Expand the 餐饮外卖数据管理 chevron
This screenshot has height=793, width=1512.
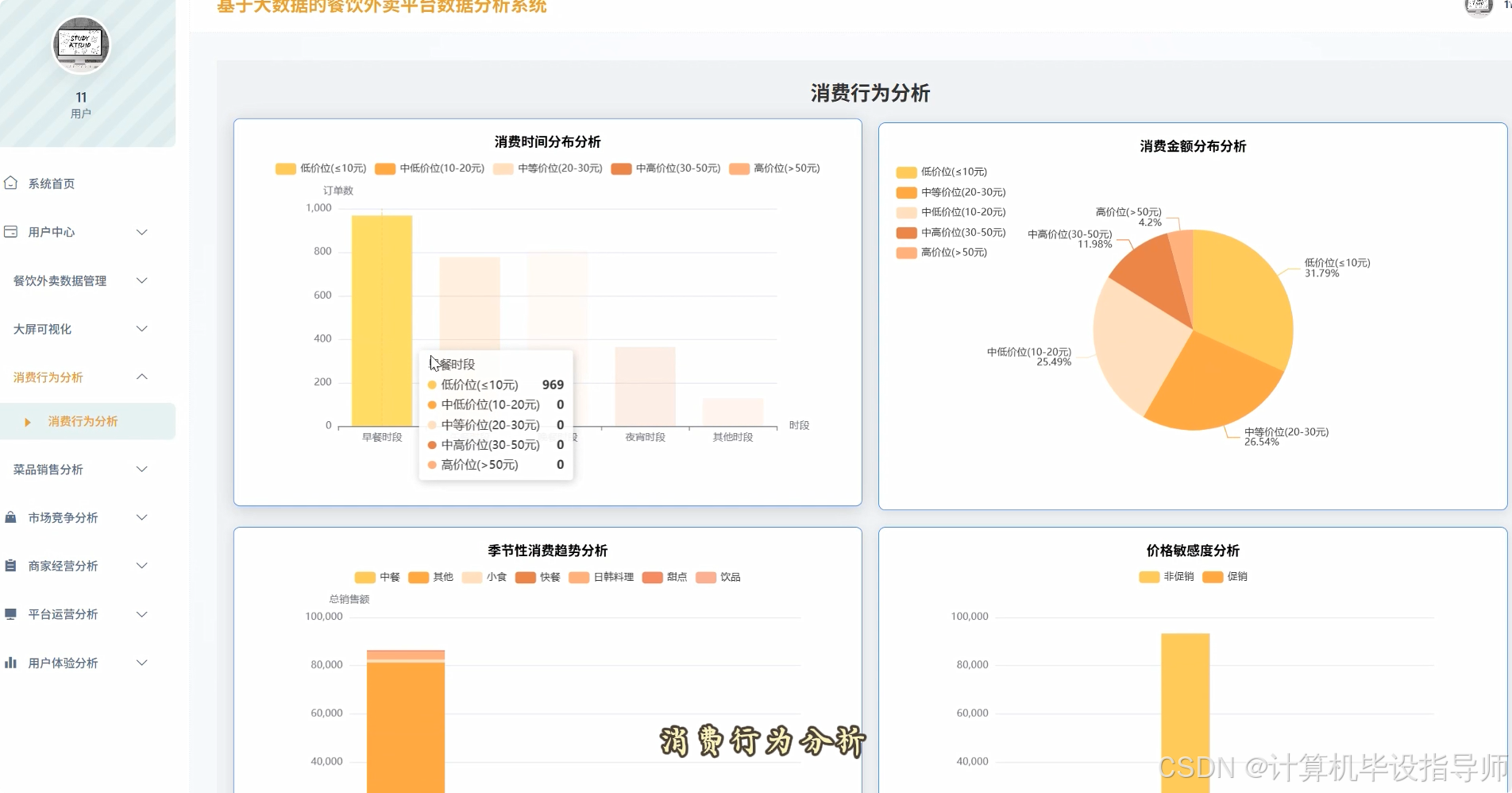click(142, 280)
